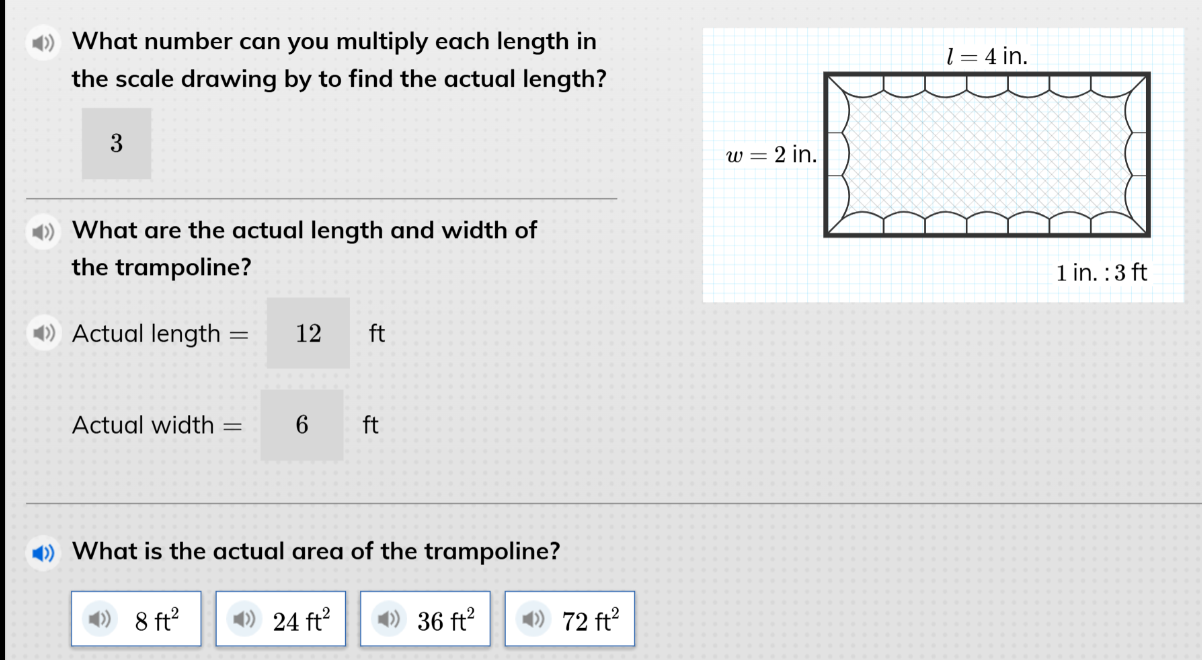This screenshot has height=660, width=1202.
Task: Click the Actual width box showing 6
Action: click(x=301, y=424)
